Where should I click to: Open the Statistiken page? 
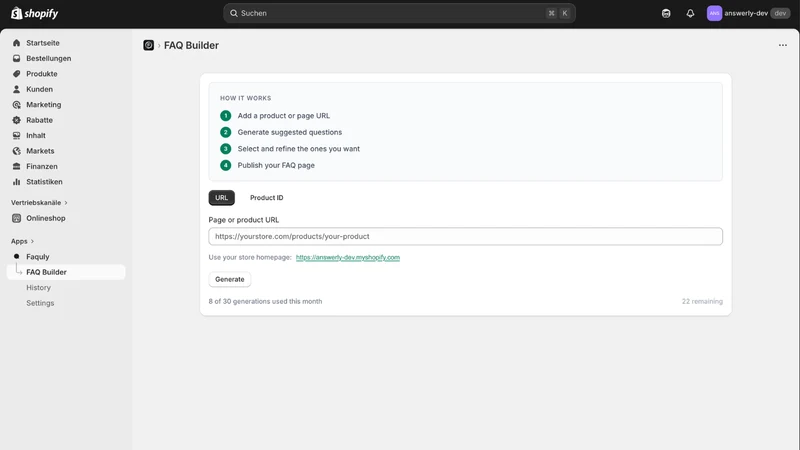click(44, 182)
